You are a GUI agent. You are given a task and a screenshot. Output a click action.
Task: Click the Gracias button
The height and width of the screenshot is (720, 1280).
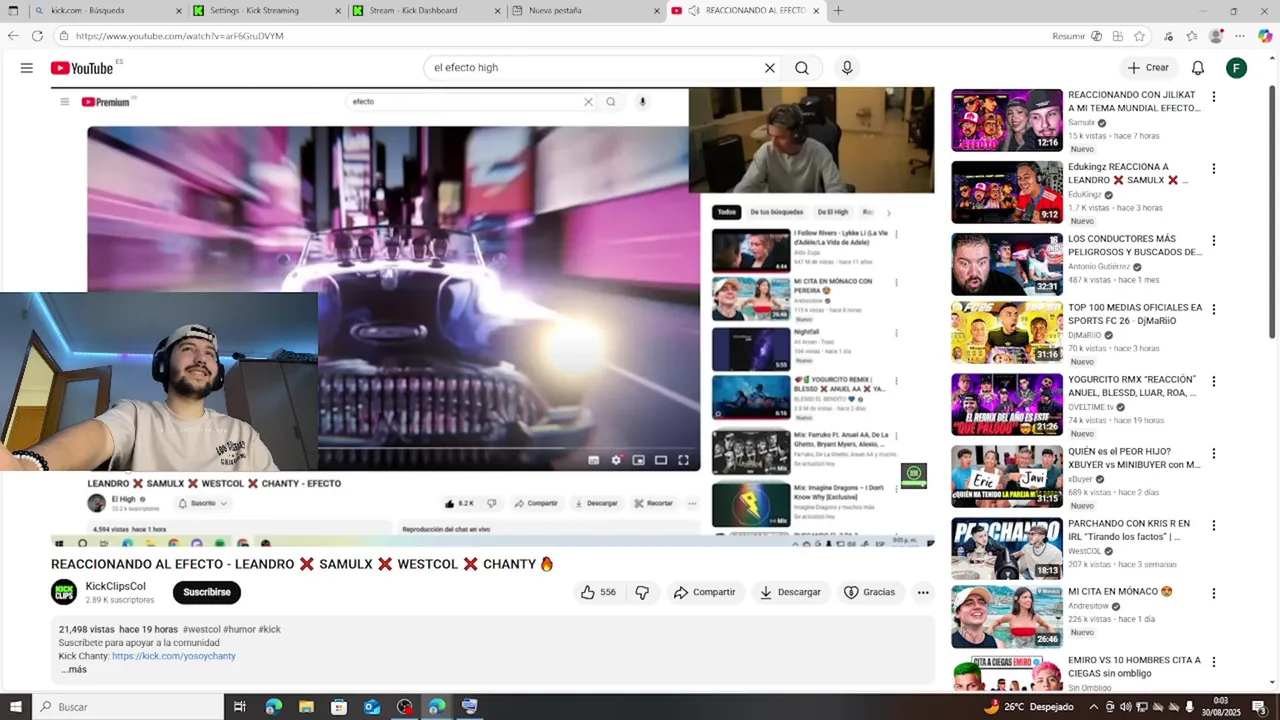pyautogui.click(x=869, y=592)
